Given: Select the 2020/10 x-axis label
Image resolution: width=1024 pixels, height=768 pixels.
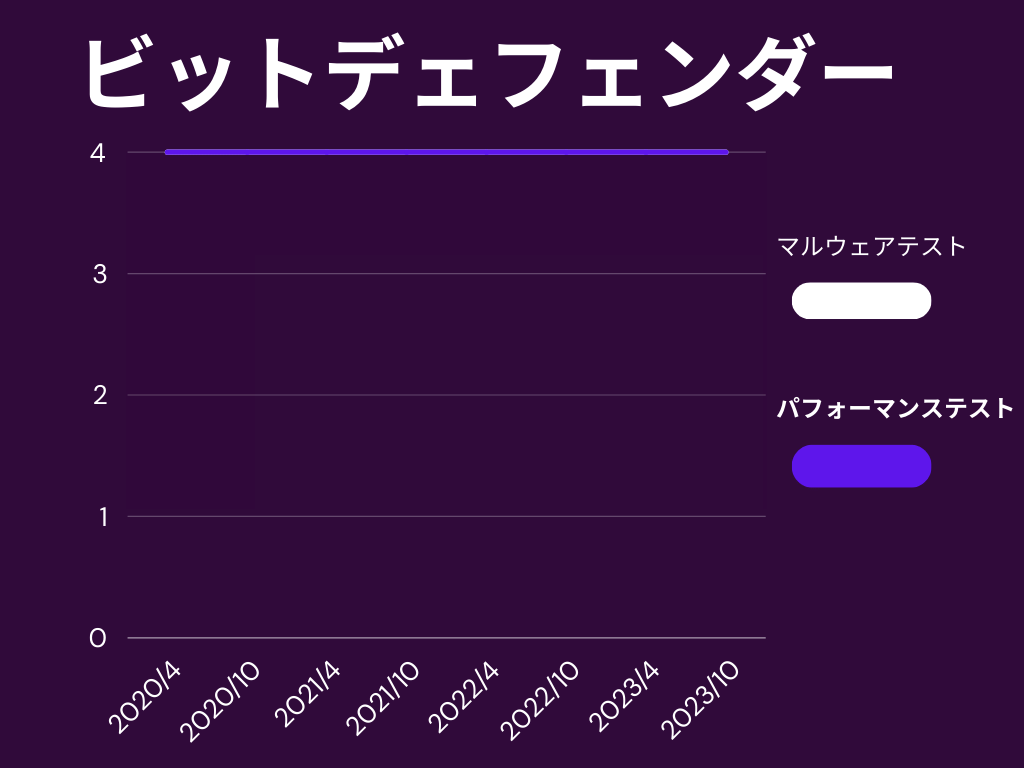Looking at the screenshot, I should pyautogui.click(x=222, y=702).
